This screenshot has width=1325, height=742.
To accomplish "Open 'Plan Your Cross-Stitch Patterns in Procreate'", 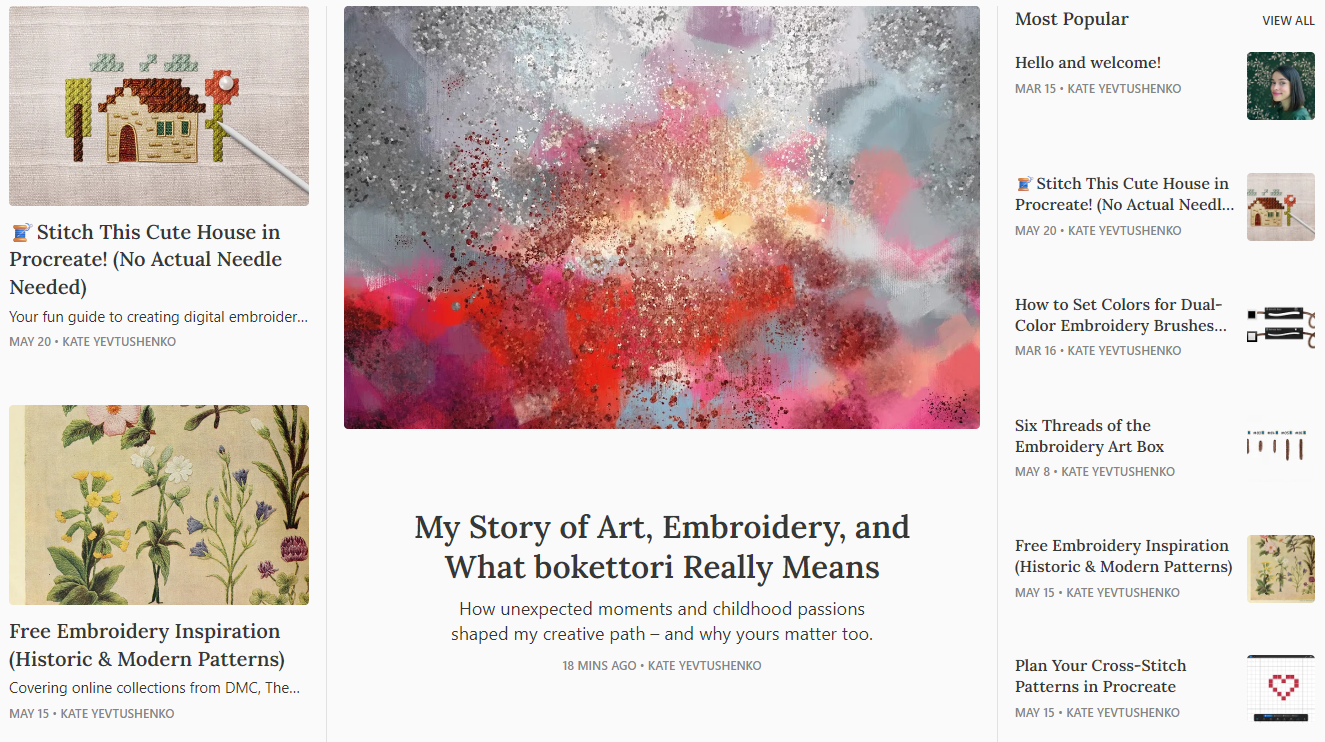I will pyautogui.click(x=1100, y=676).
